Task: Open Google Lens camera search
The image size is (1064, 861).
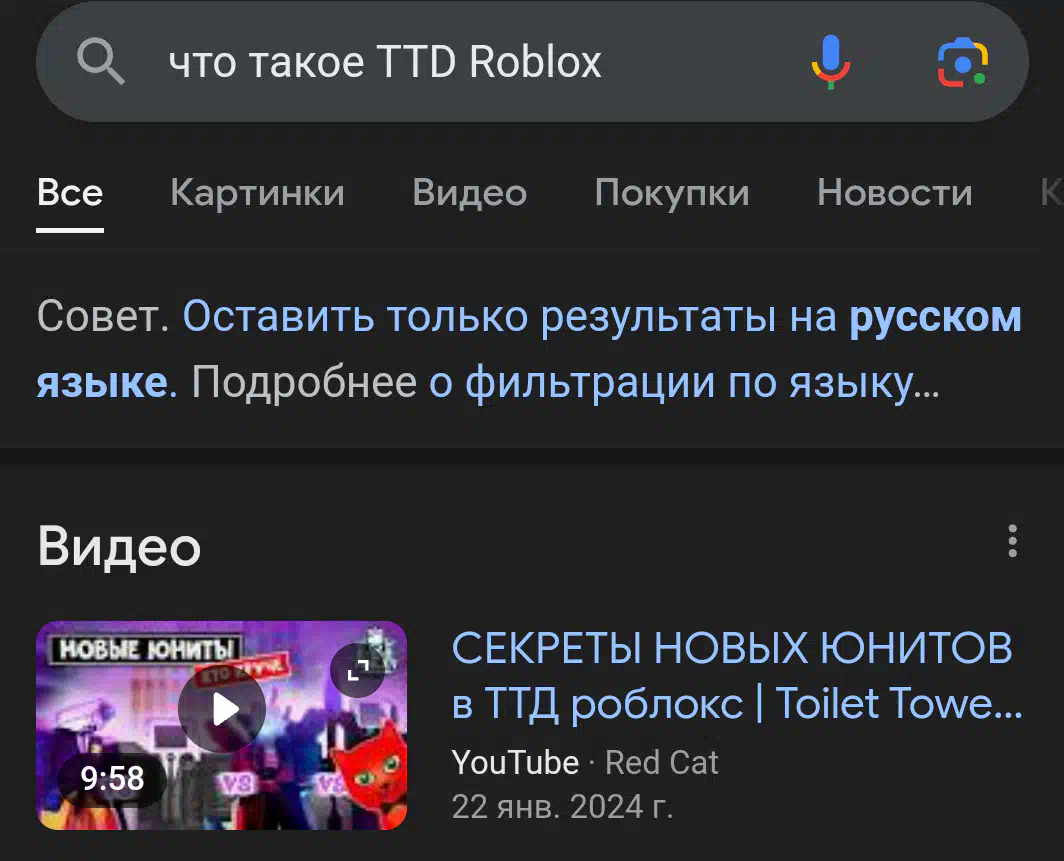Action: click(962, 62)
